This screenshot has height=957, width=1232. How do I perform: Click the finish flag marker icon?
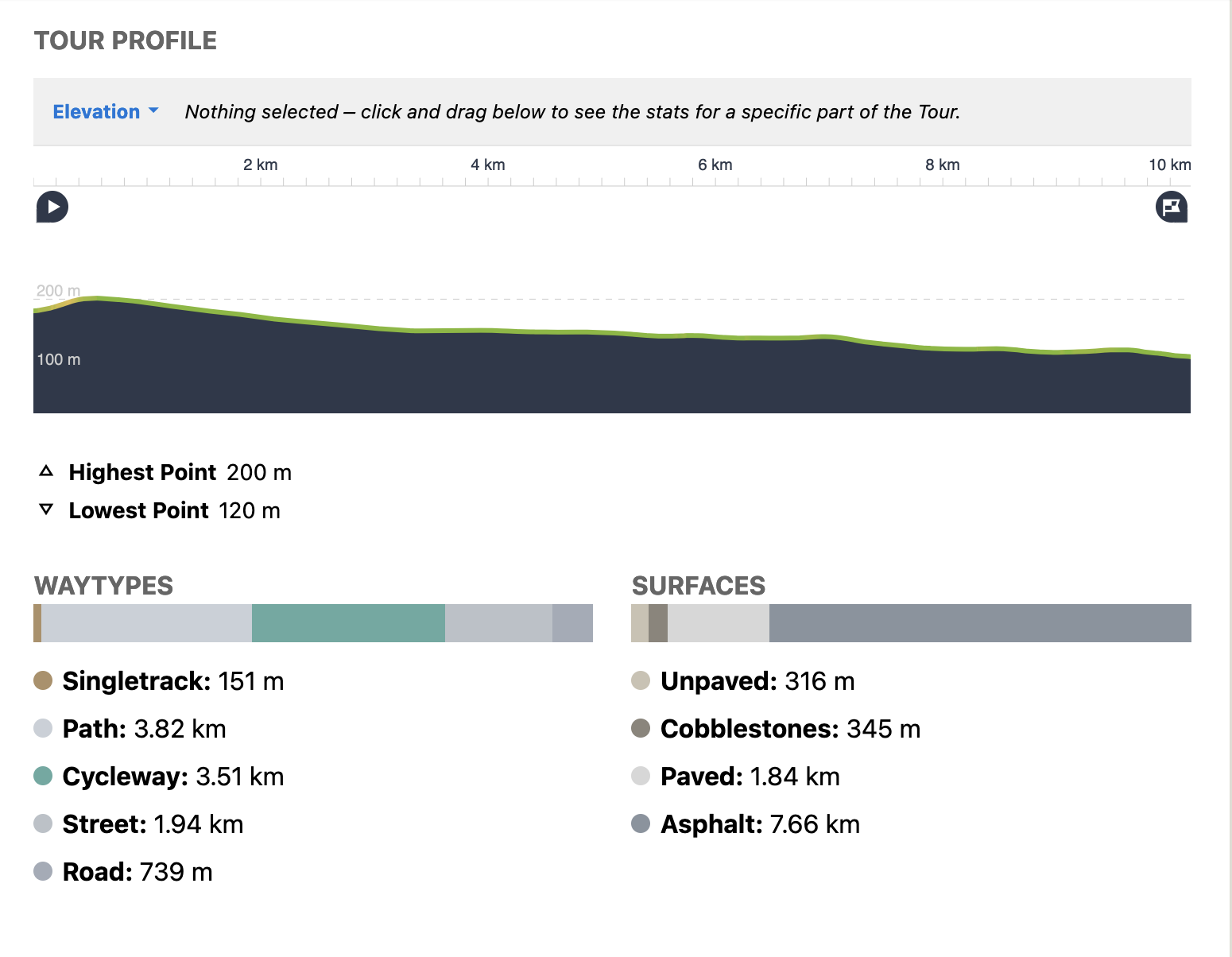1171,207
